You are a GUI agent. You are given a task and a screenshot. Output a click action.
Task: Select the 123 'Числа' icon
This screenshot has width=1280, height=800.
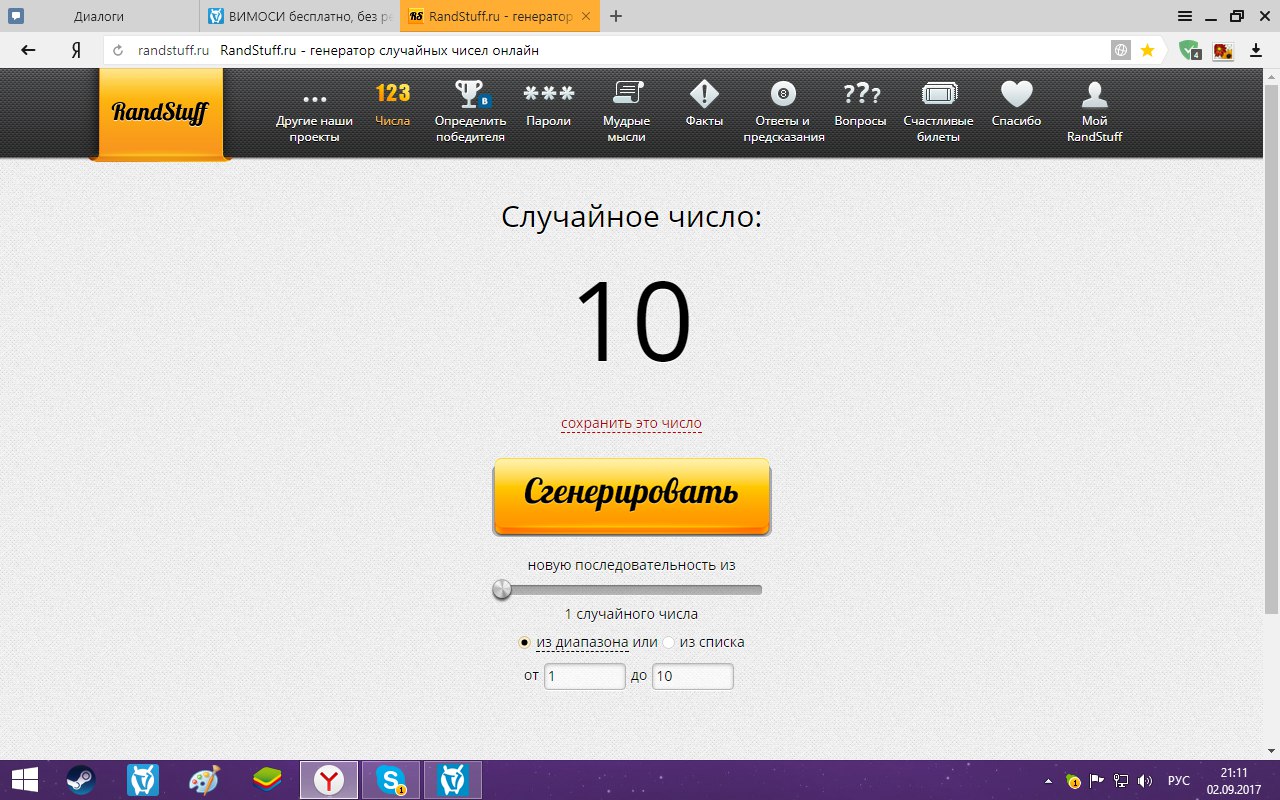click(x=393, y=94)
